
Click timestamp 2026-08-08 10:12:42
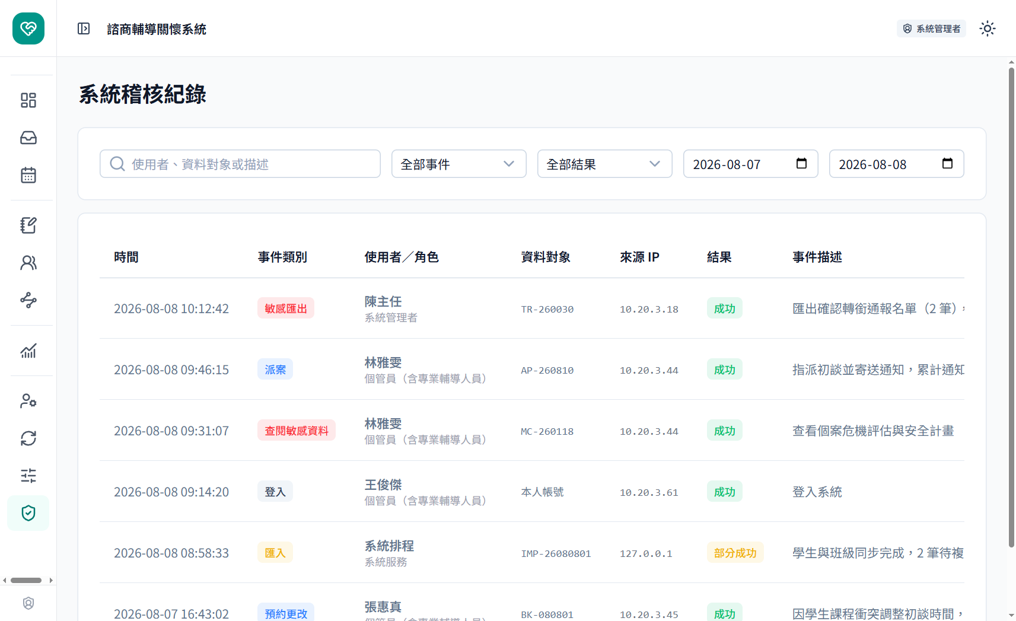(171, 309)
